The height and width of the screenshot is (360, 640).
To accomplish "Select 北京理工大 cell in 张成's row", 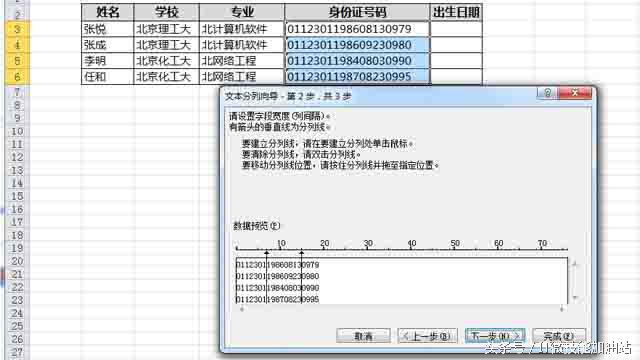I will (167, 45).
